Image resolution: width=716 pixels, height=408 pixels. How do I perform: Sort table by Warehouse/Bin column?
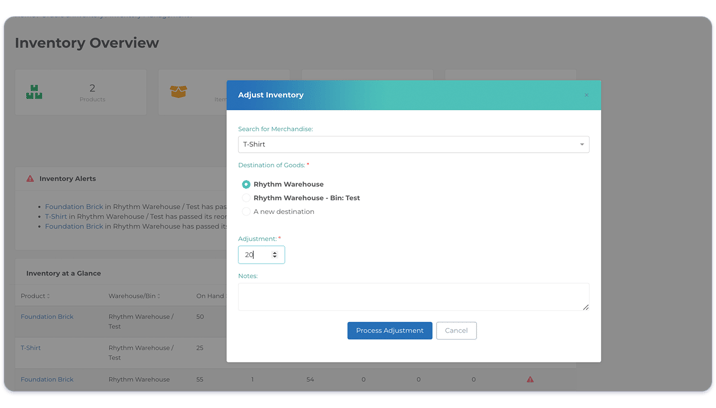point(134,296)
